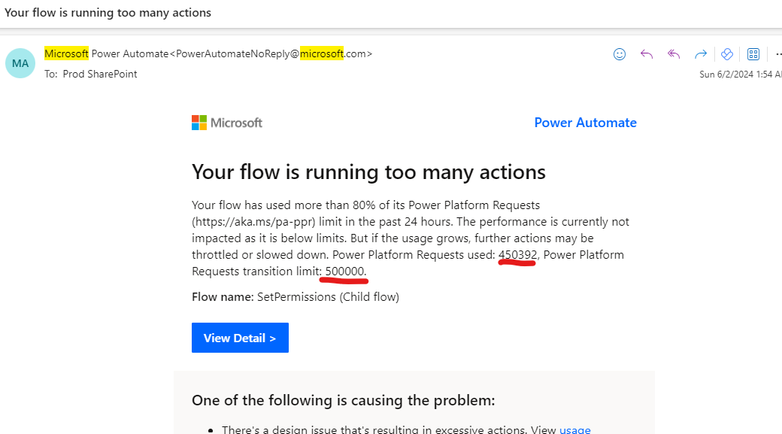Image resolution: width=782 pixels, height=434 pixels.
Task: Click the heading 'Your flow is running too many actions'
Action: point(368,172)
